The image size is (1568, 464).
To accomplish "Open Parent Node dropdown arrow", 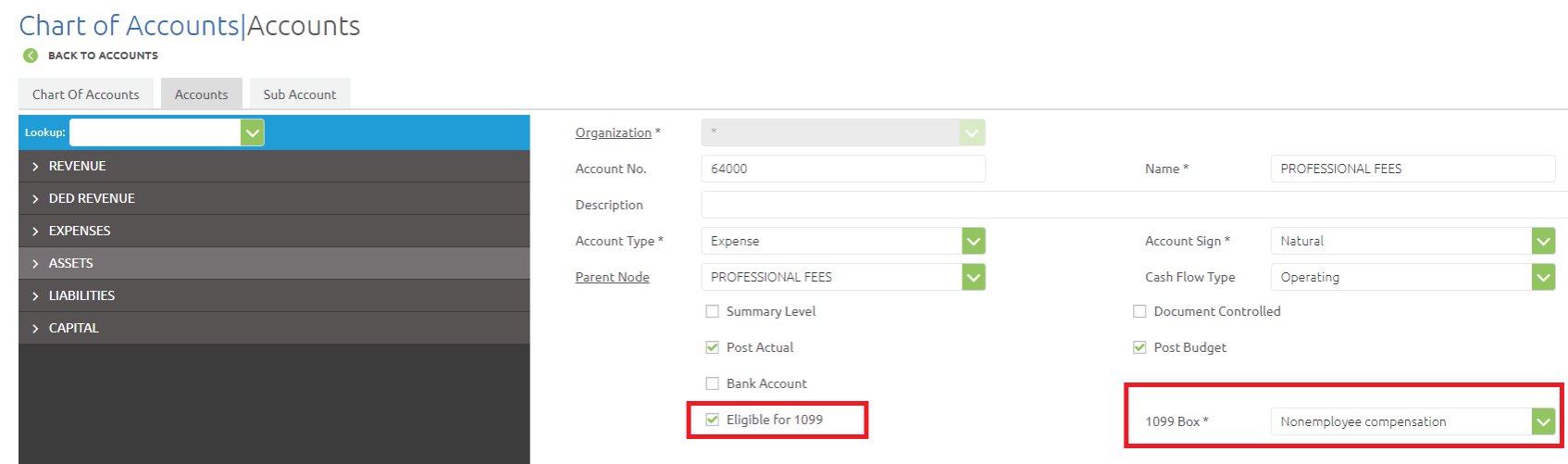I will coord(973,277).
